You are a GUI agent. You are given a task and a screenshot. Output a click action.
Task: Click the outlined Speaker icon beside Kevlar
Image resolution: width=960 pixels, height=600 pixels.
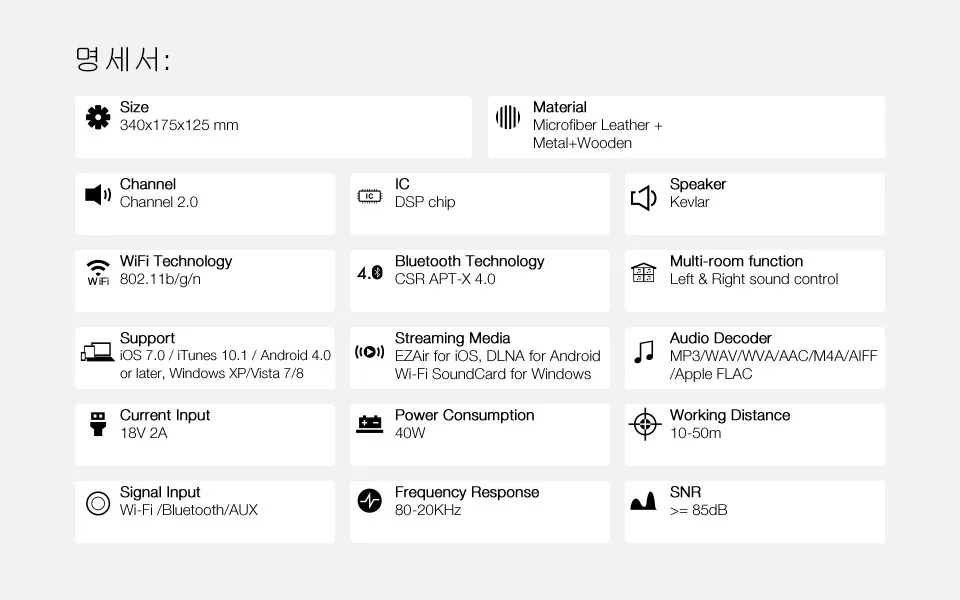click(x=643, y=198)
